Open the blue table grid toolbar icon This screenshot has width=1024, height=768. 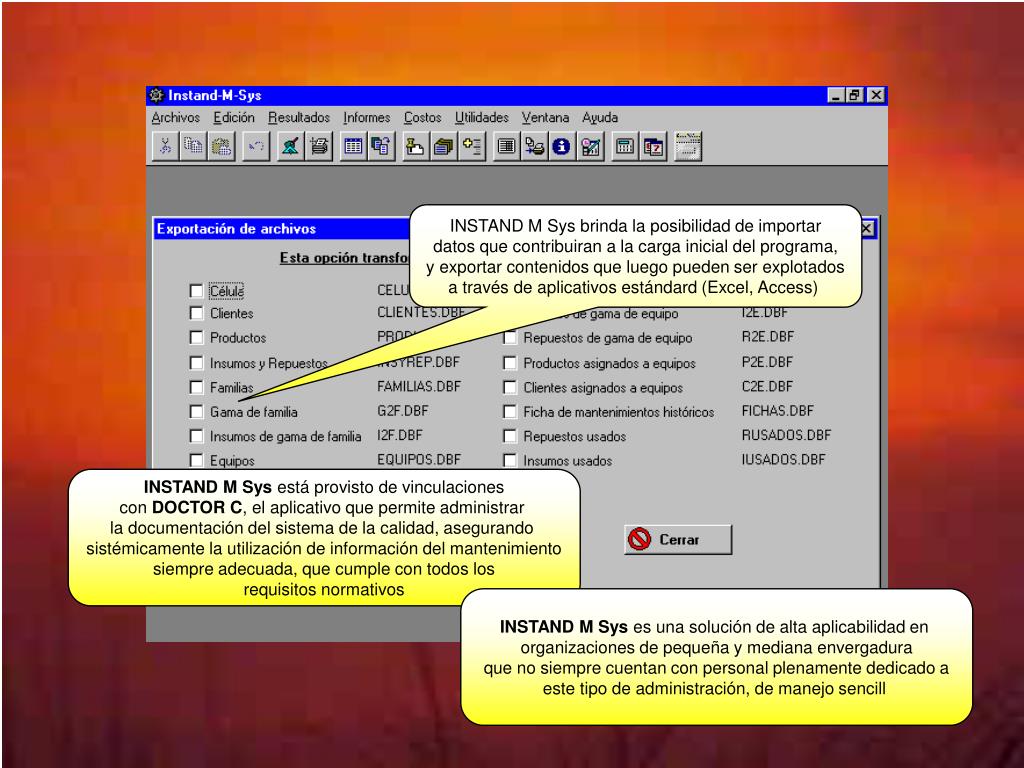[353, 146]
